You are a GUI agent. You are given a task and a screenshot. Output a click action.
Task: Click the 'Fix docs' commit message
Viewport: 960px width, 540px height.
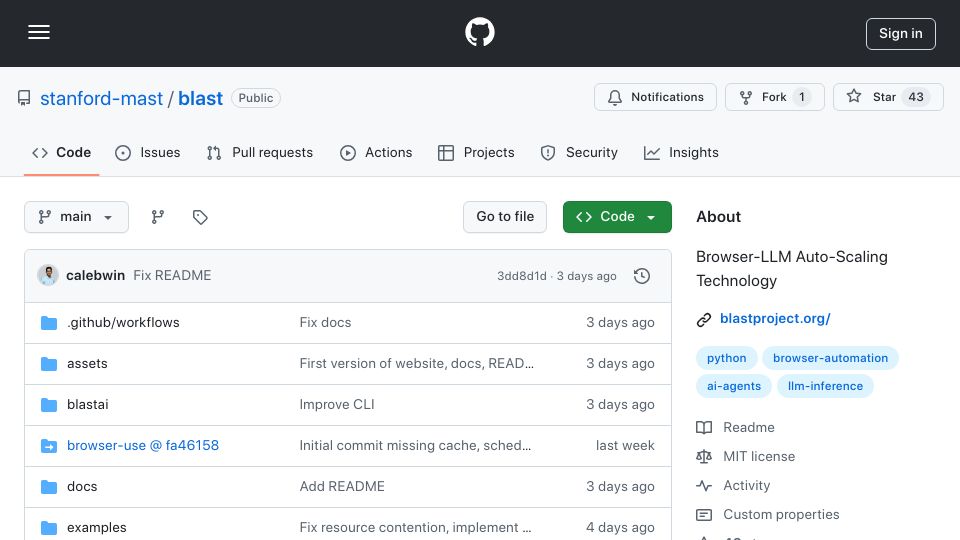tap(325, 323)
